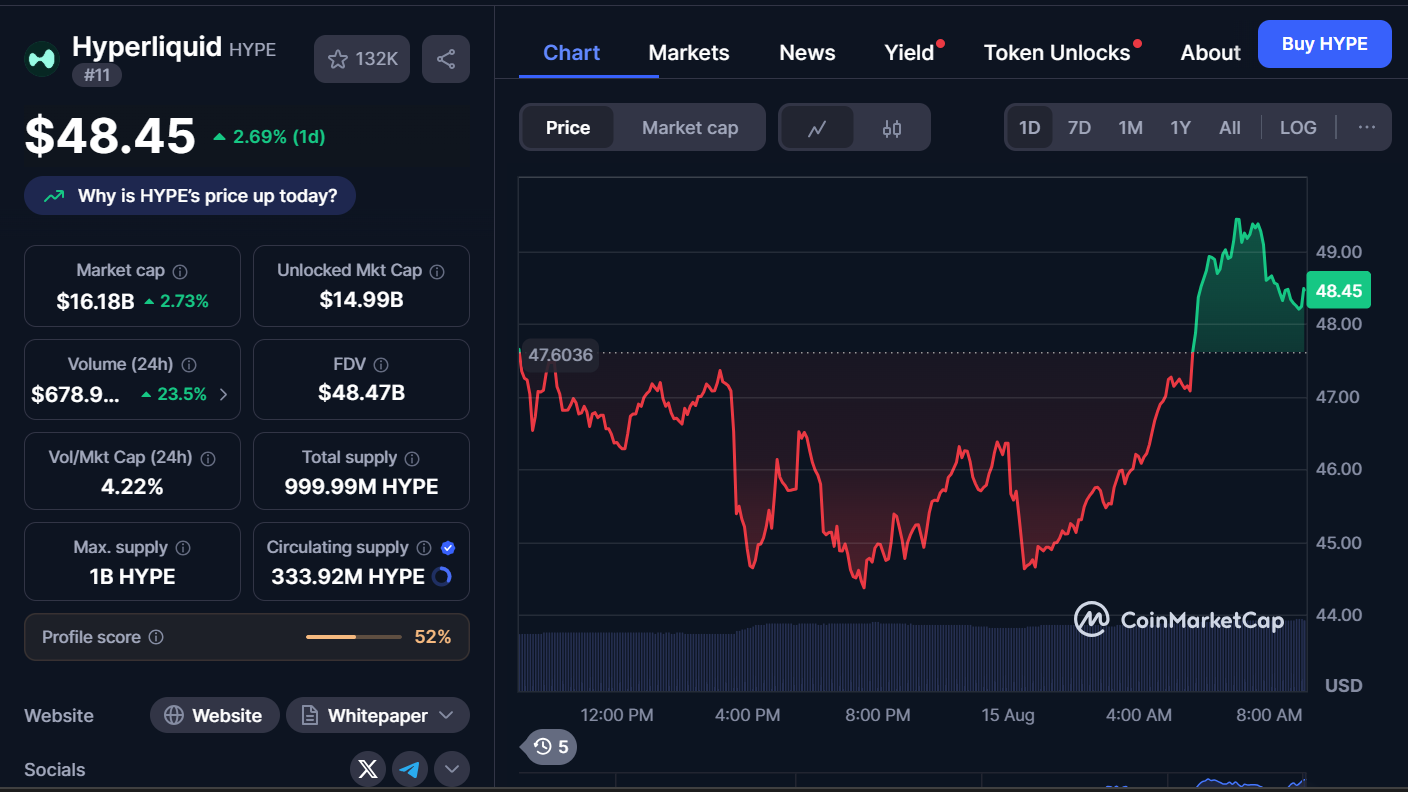Click the 2.69% (1d) change text
The image size is (1408, 792).
(279, 137)
